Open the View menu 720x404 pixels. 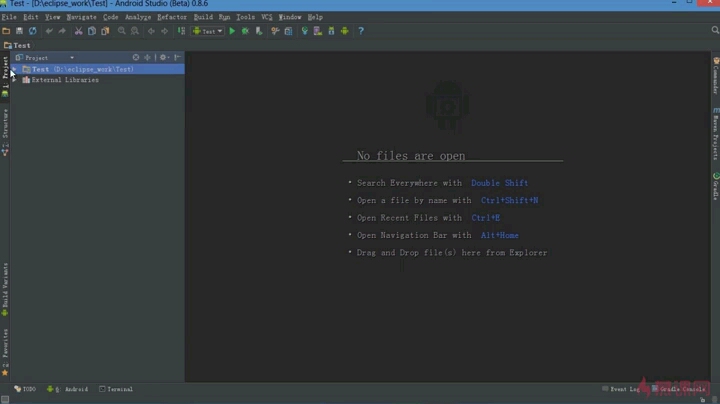52,17
